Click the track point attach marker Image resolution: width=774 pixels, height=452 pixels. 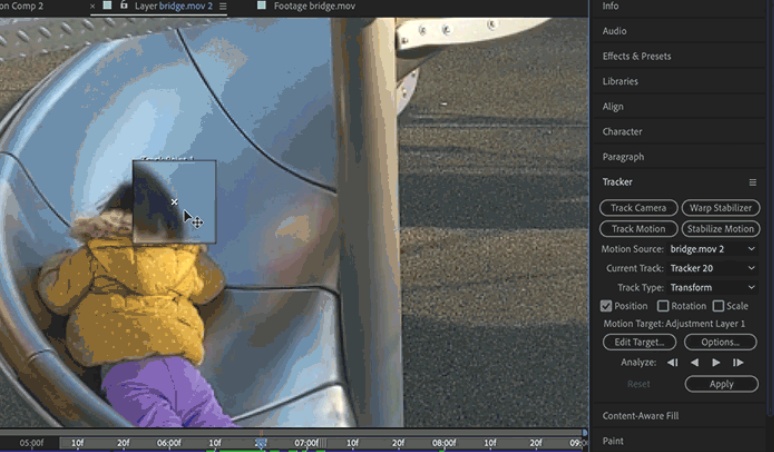point(174,202)
